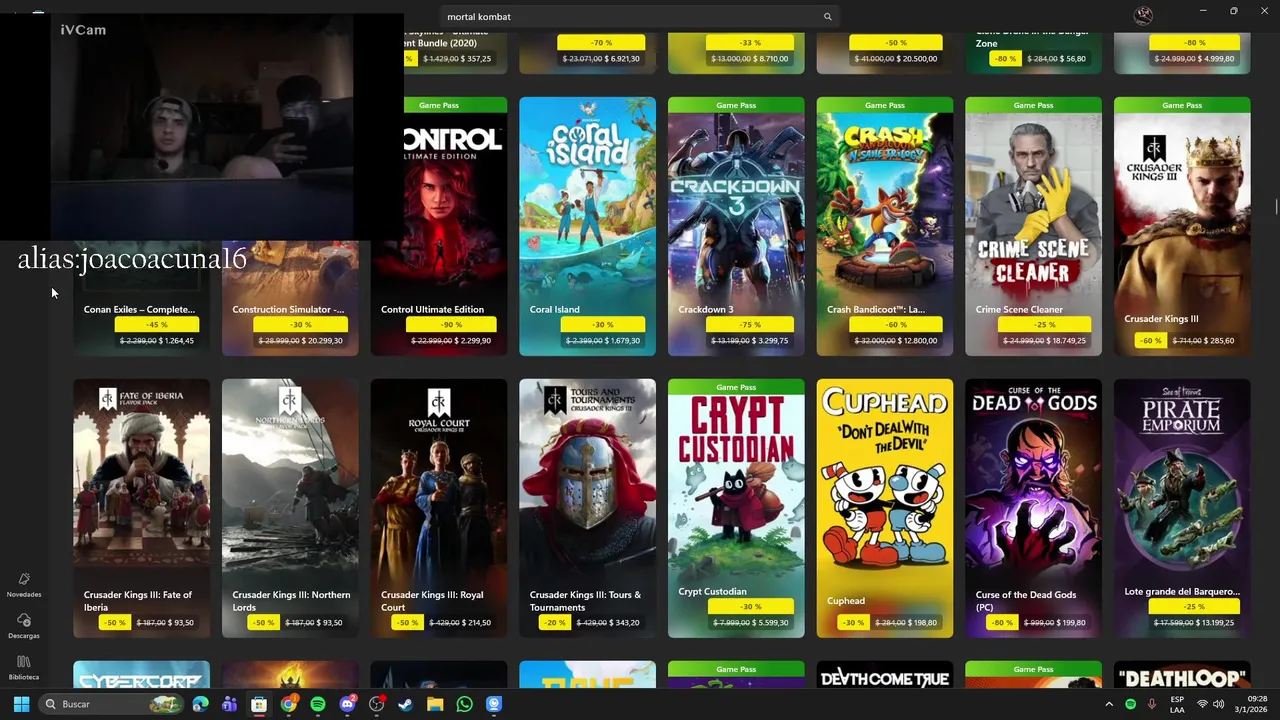The width and height of the screenshot is (1280, 720).
Task: Open Steam from the taskbar
Action: pos(405,704)
